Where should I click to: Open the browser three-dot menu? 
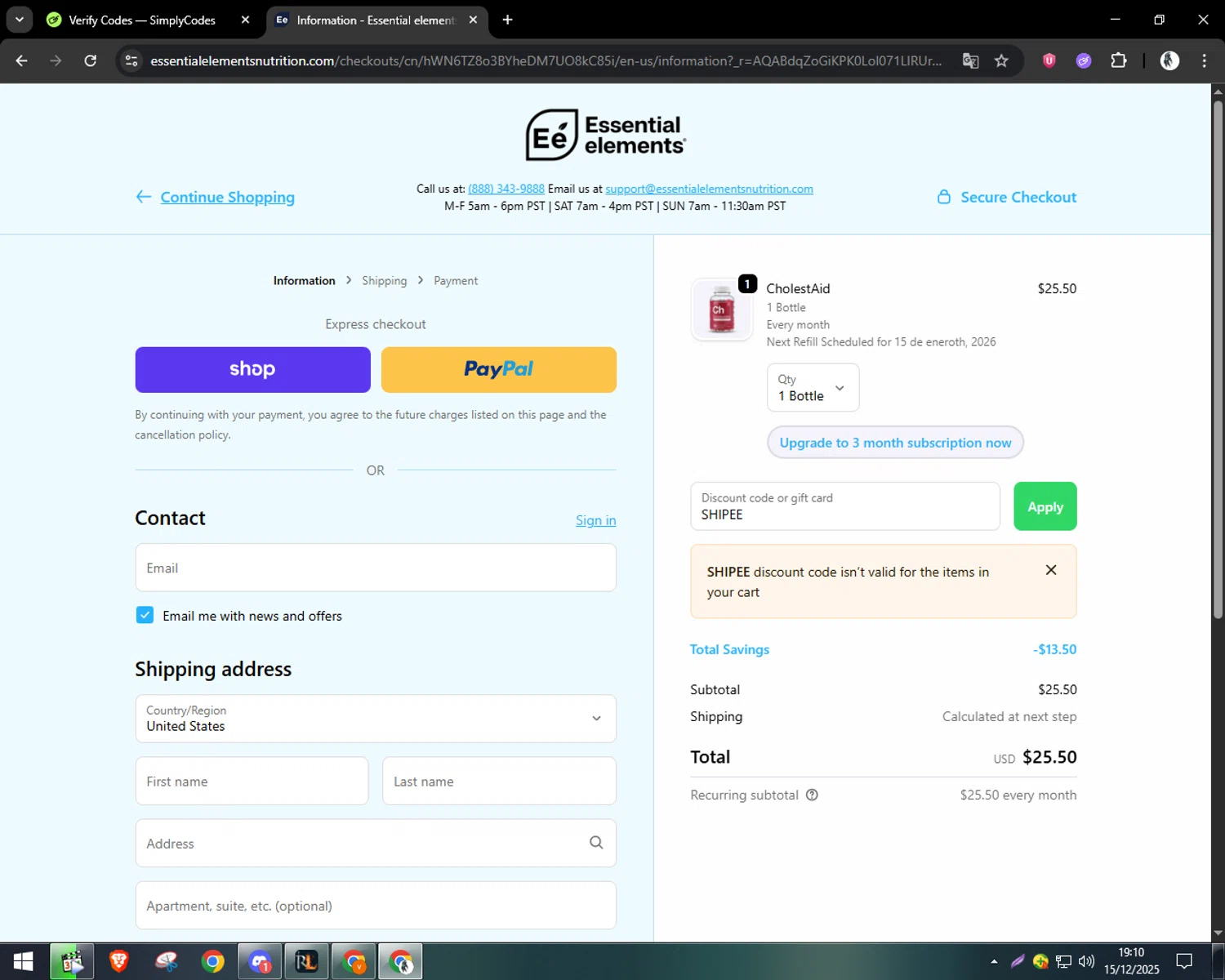(1204, 60)
